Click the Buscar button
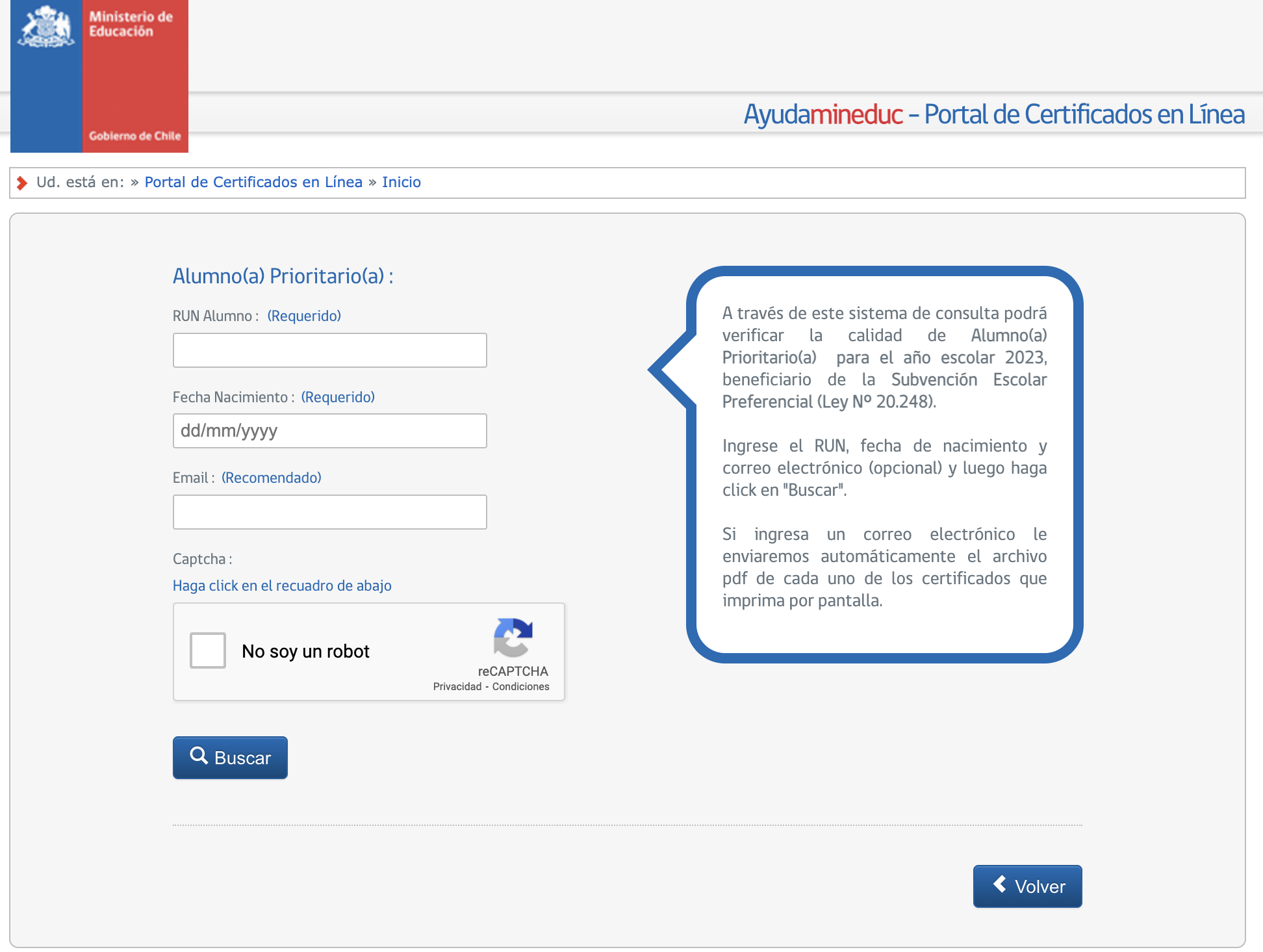The height and width of the screenshot is (952, 1263). (x=230, y=758)
